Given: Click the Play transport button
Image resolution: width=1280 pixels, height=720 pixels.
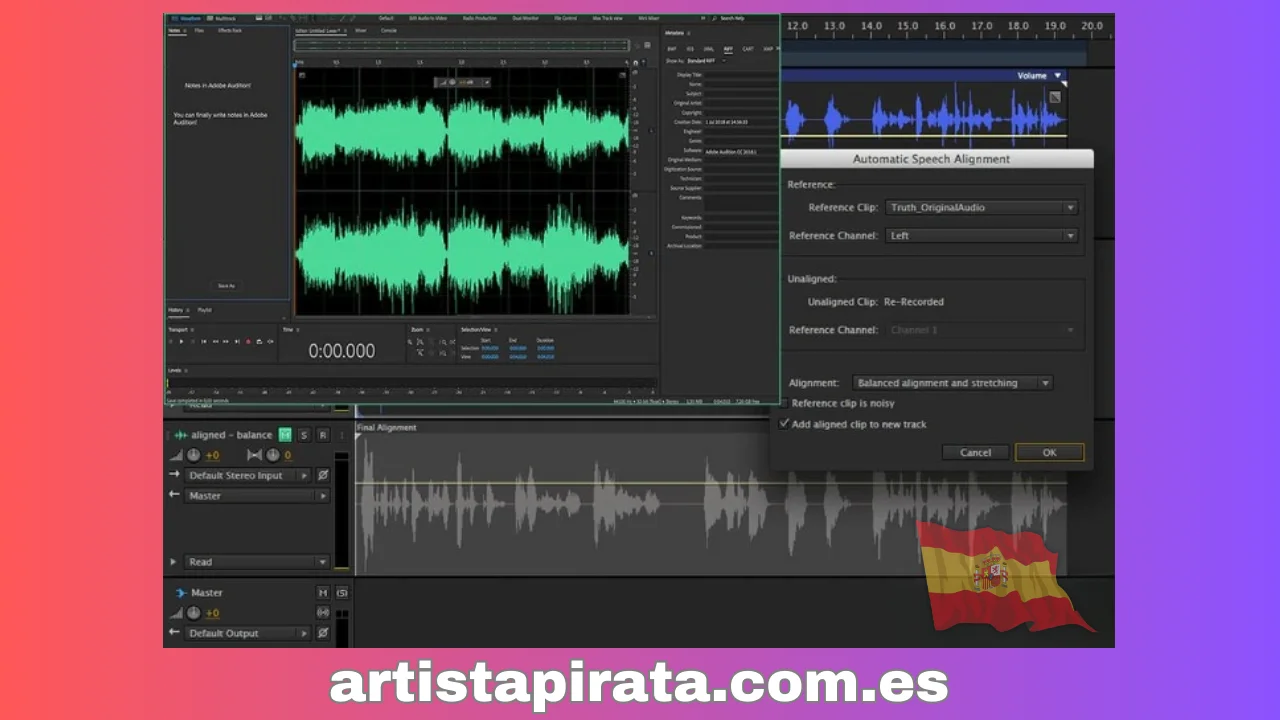Looking at the screenshot, I should (181, 341).
